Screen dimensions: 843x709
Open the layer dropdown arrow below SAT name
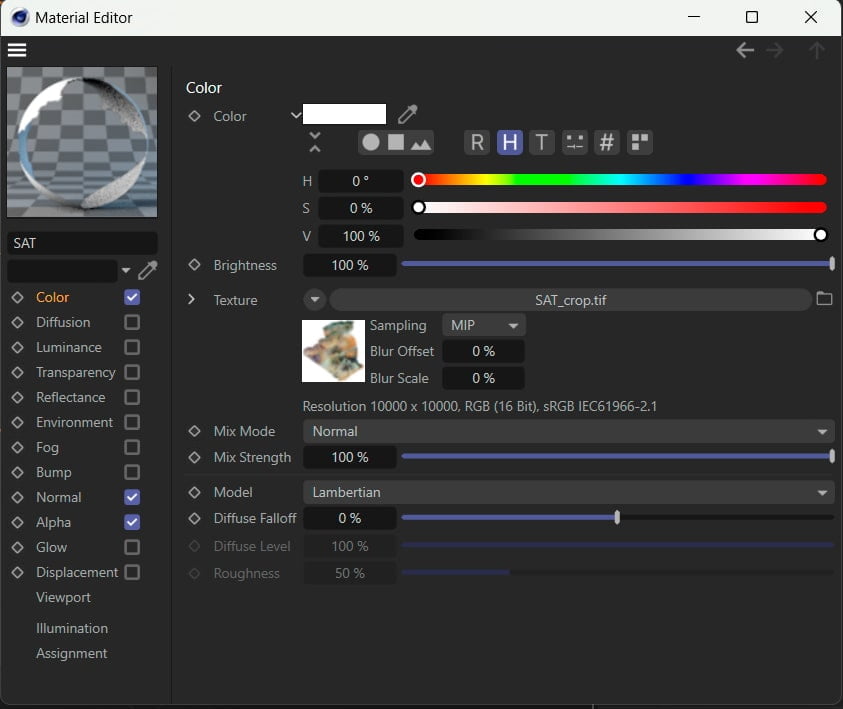click(126, 270)
